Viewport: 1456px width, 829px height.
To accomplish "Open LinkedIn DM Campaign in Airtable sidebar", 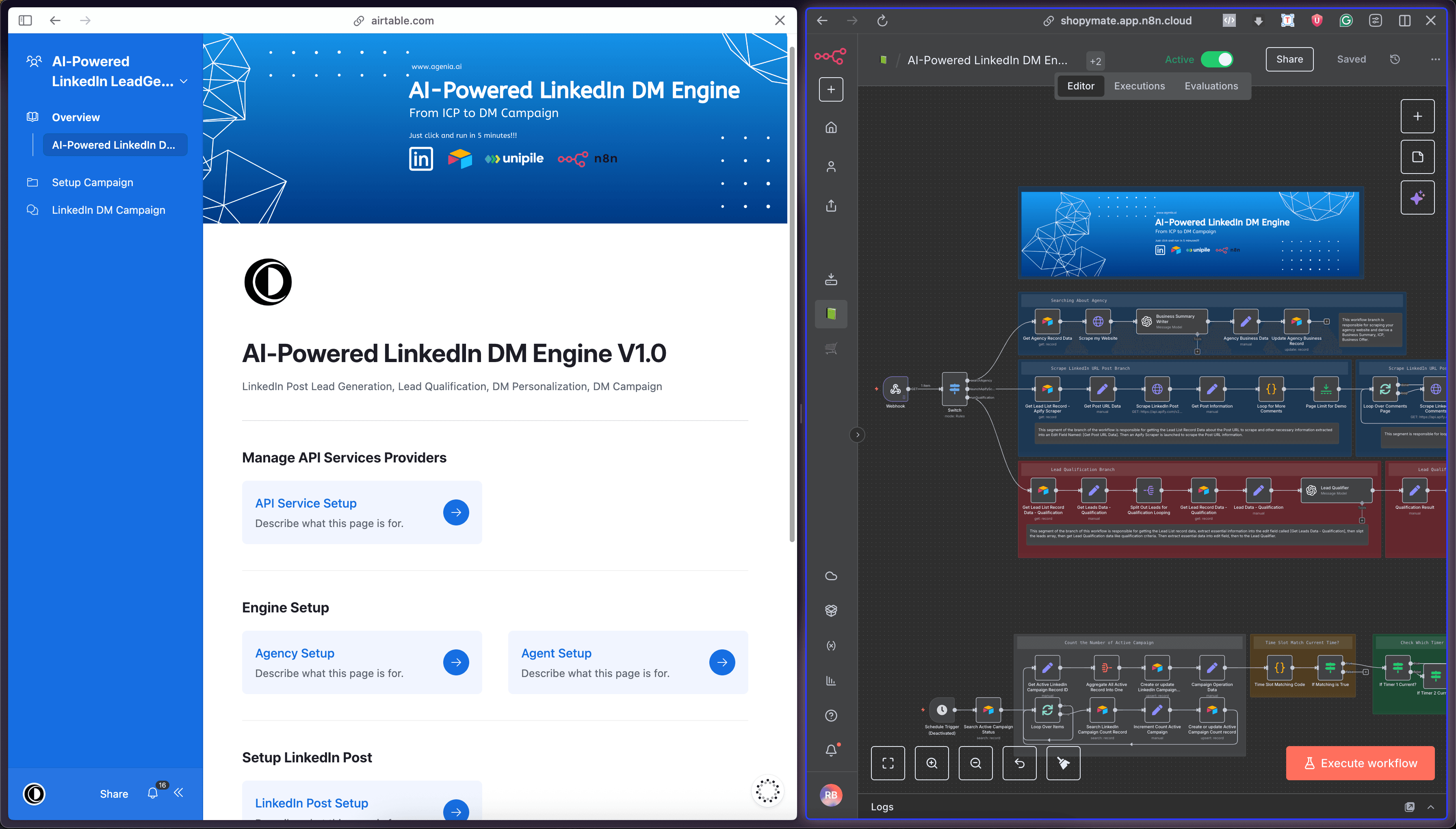I will pos(108,210).
